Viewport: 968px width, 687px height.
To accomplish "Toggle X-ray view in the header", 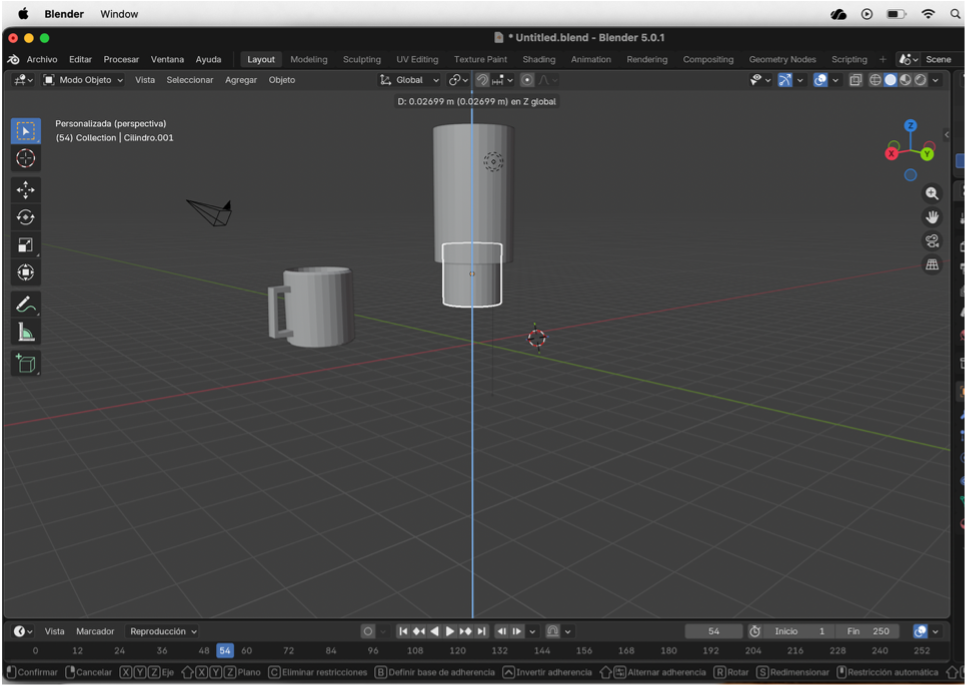I will tap(855, 80).
